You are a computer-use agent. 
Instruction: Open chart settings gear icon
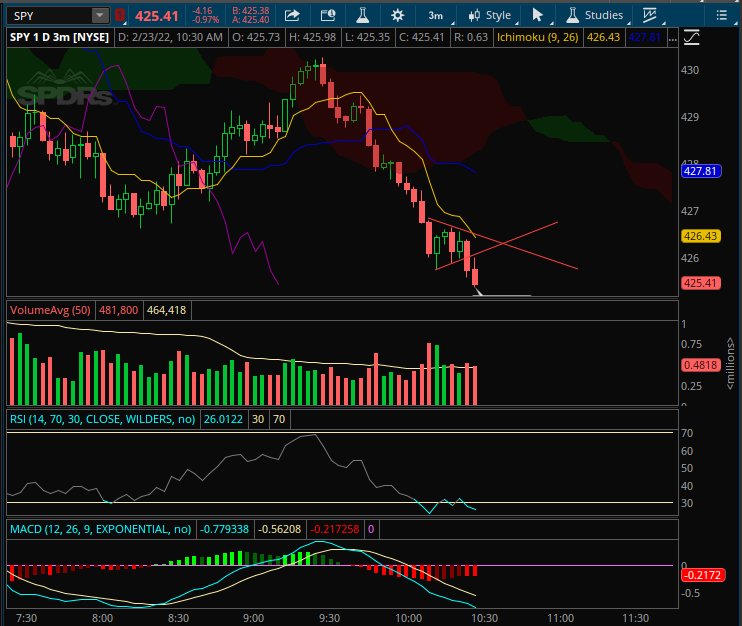tap(398, 16)
